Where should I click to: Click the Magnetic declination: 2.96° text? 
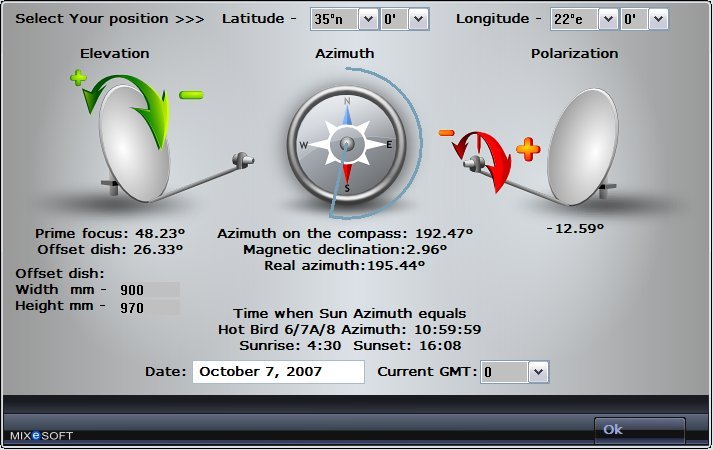[x=345, y=249]
